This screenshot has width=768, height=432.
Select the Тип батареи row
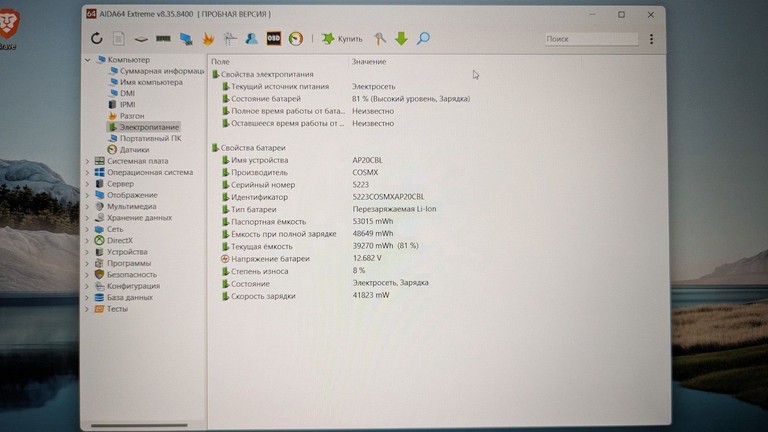[329, 209]
